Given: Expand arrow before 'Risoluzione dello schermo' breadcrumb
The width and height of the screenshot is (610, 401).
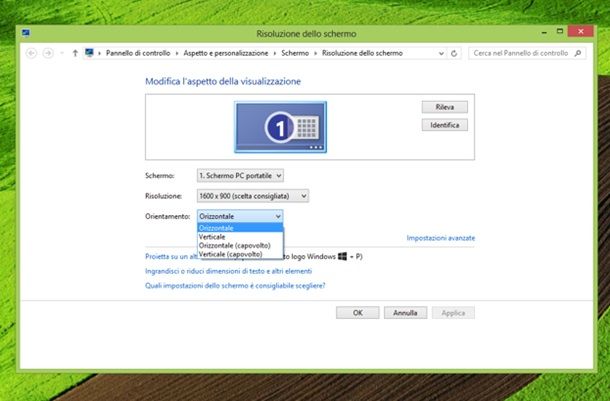Looking at the screenshot, I should click(315, 53).
